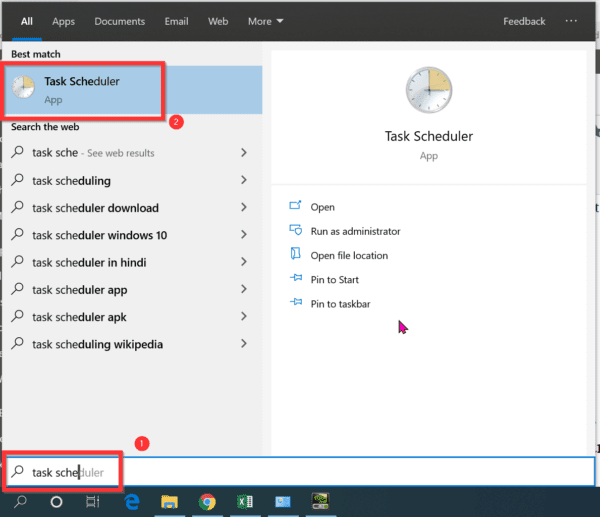Image resolution: width=600 pixels, height=517 pixels.
Task: Click Open in Task Scheduler actions
Action: 323,207
